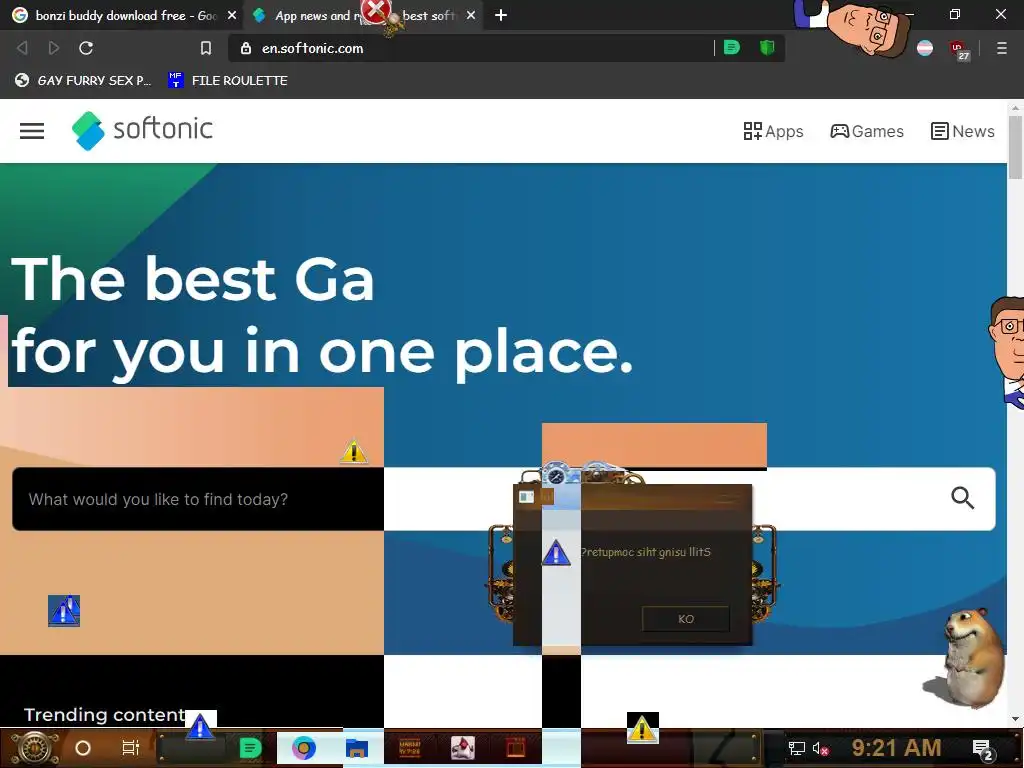Open the steampunk Start button
The width and height of the screenshot is (1024, 768).
pos(35,748)
